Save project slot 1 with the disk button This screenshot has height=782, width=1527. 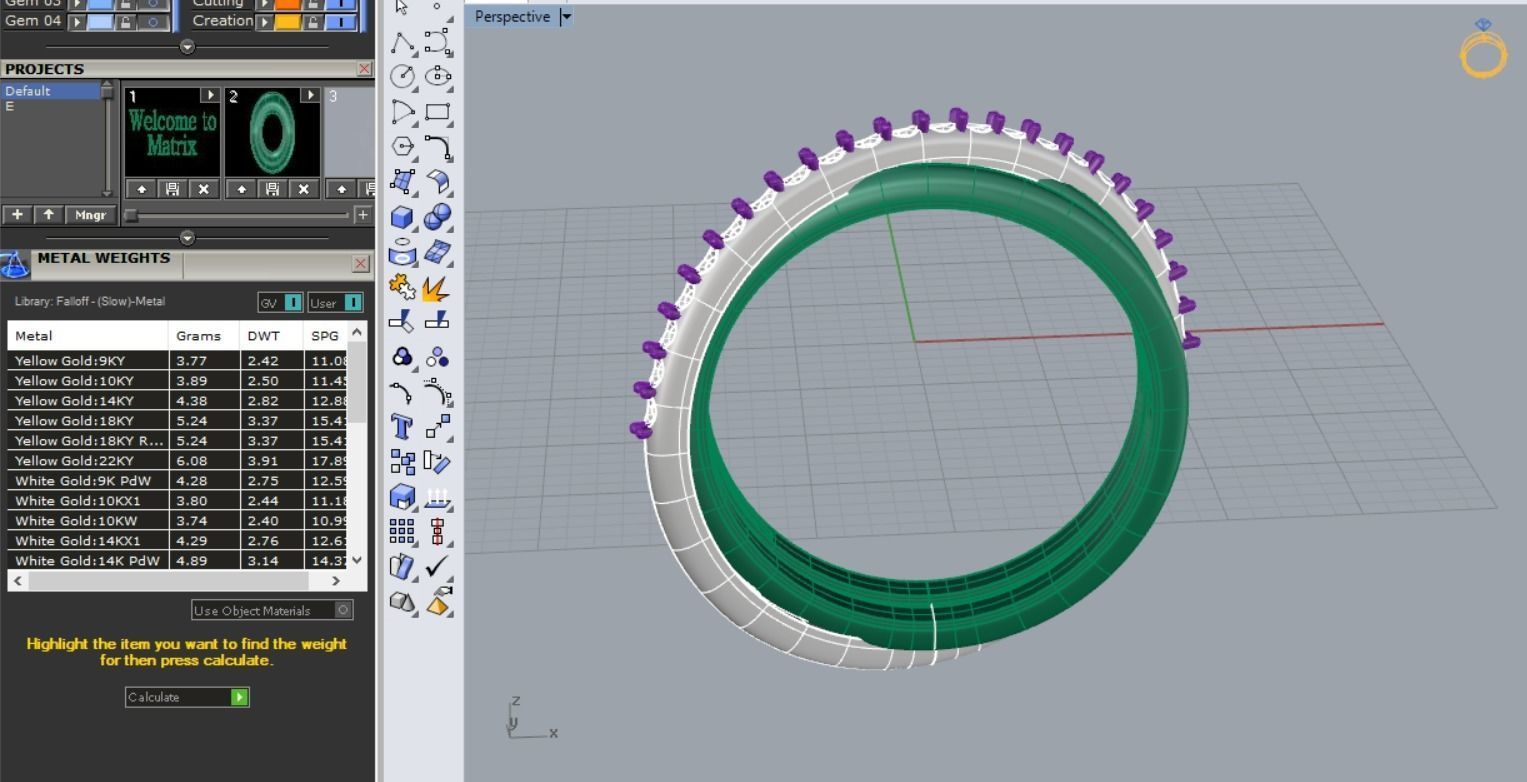[172, 189]
